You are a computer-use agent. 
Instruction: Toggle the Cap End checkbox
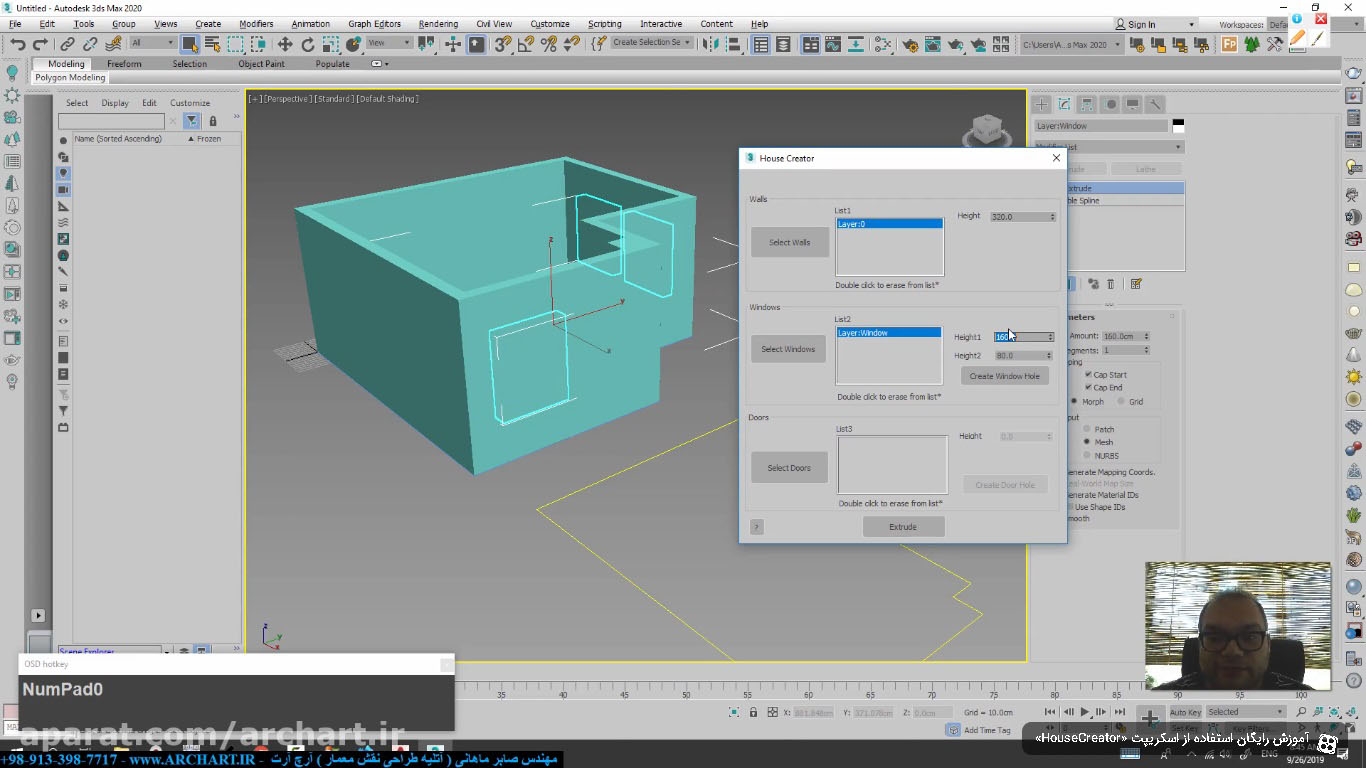(x=1088, y=387)
